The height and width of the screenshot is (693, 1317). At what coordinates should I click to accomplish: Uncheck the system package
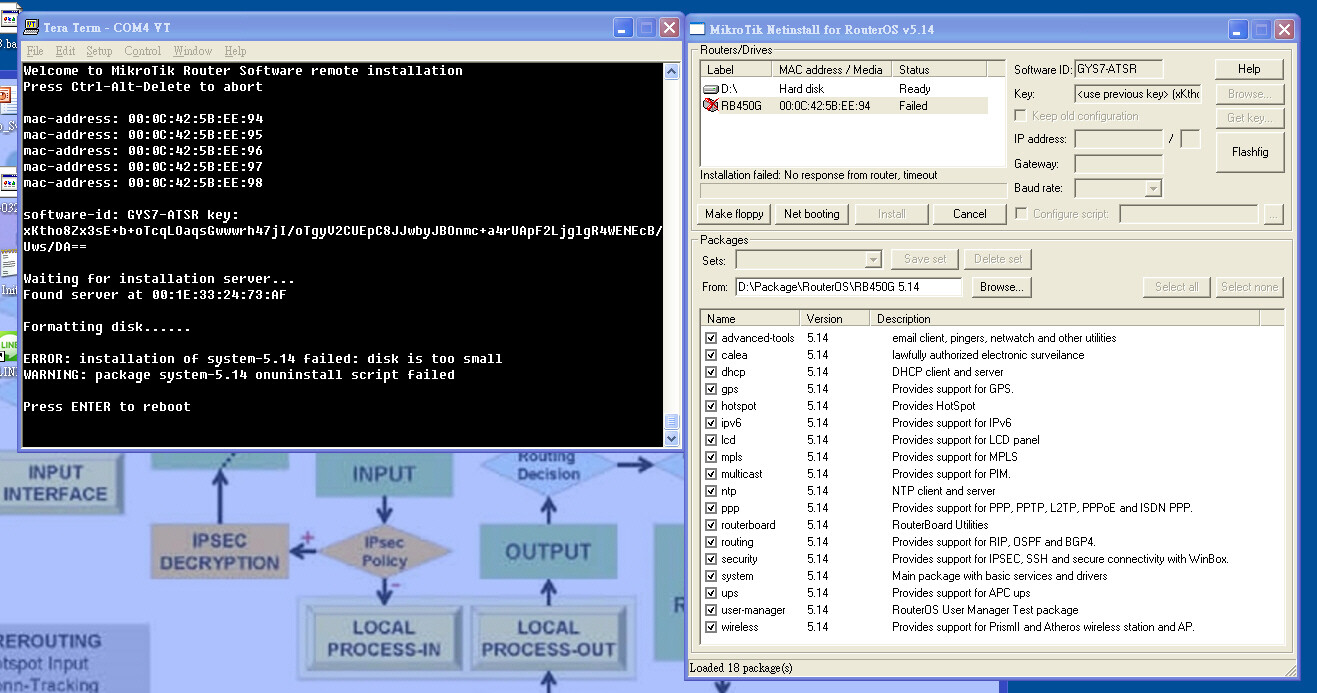point(711,576)
